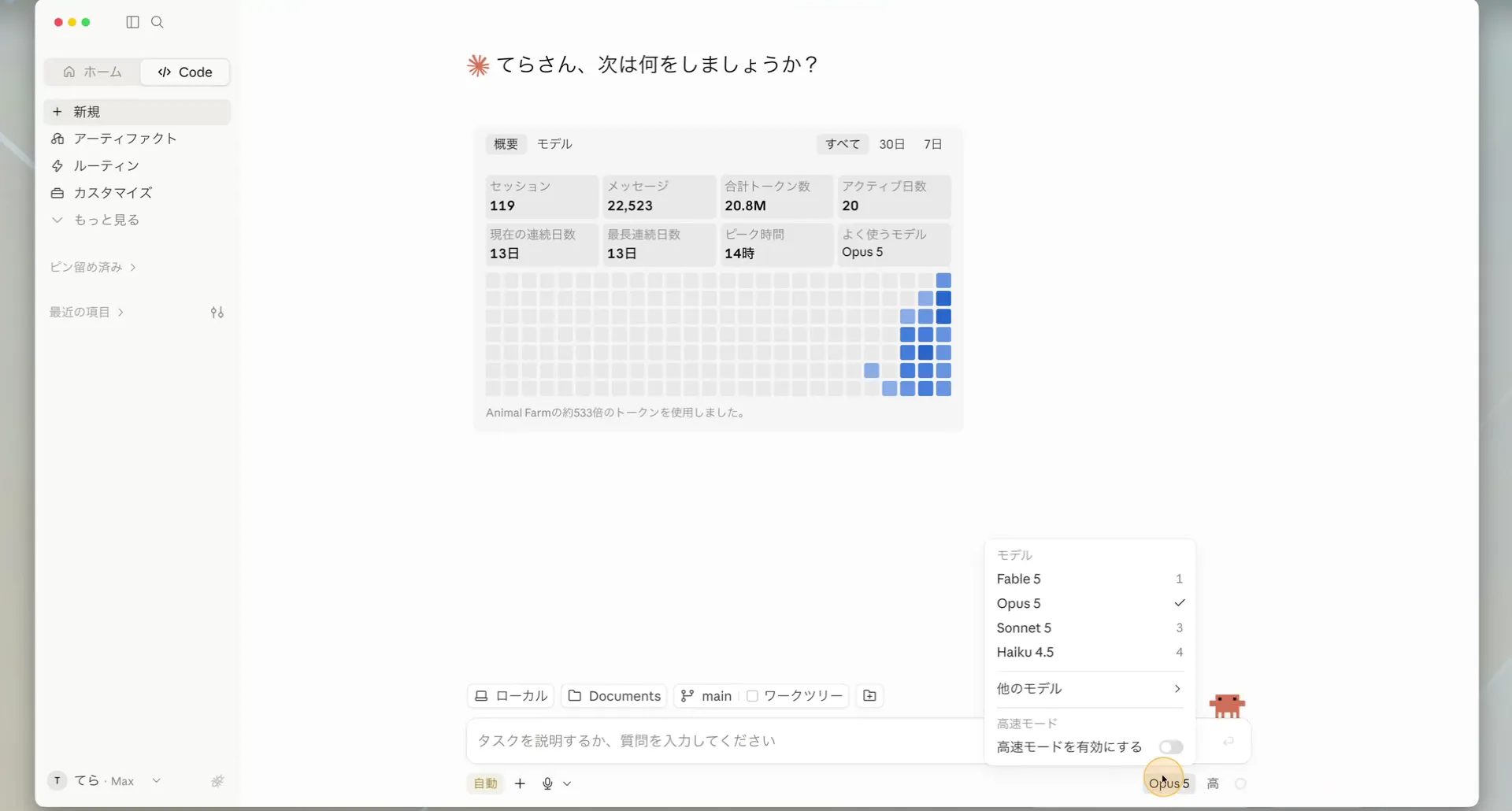
Task: Choose Haiku 4.5 from the model menu
Action: tap(1090, 652)
